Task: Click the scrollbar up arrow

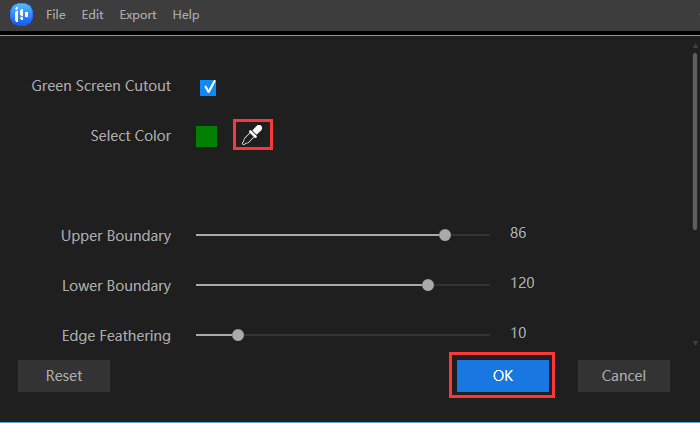Action: (695, 46)
